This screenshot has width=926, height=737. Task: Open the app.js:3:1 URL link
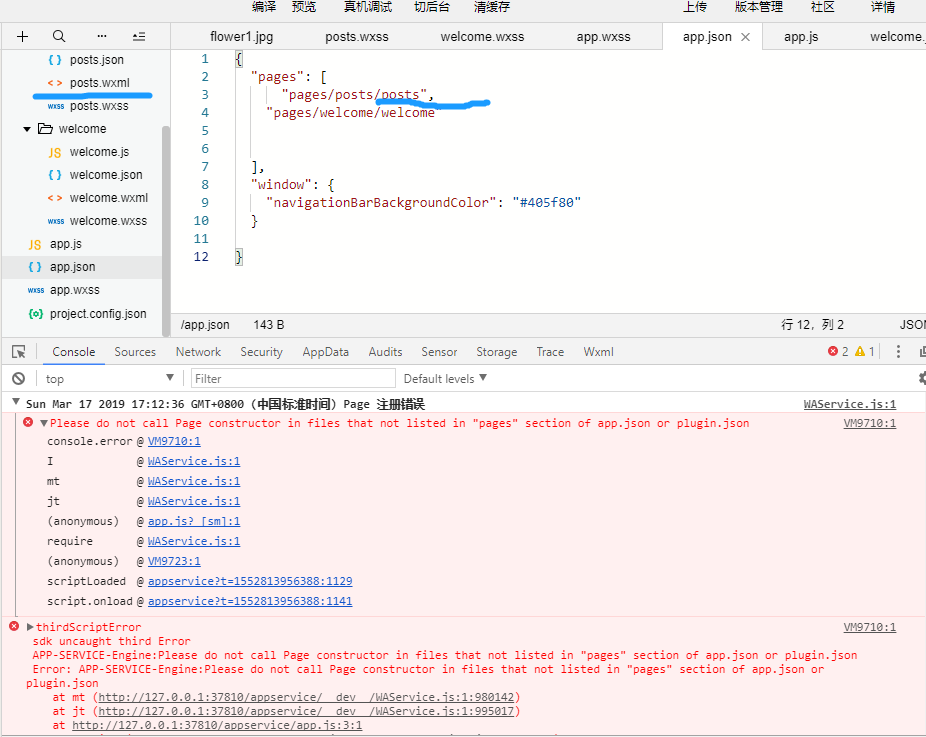coord(217,725)
